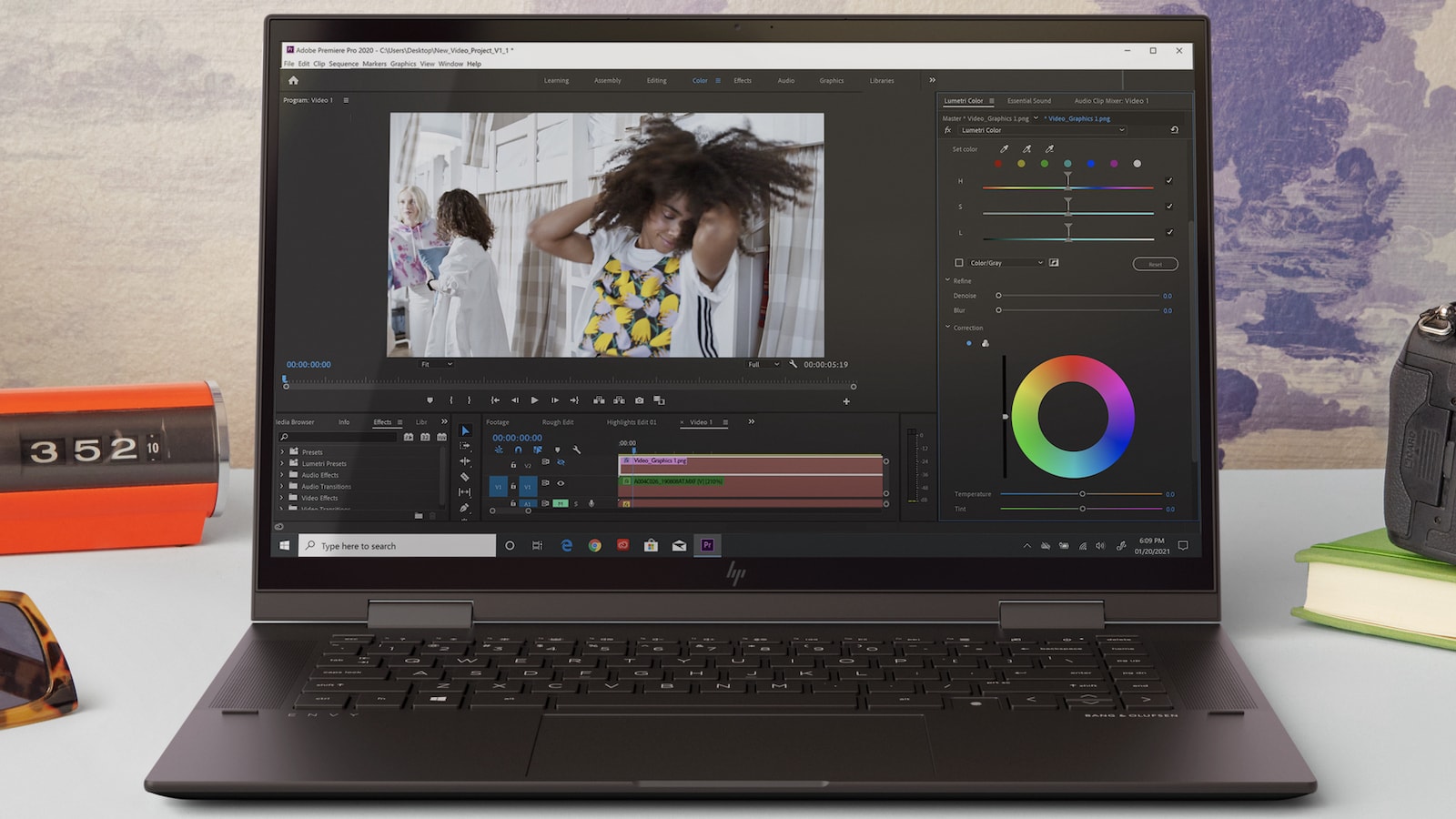Toggle V1 track eye visibility
This screenshot has width=1456, height=819.
tap(561, 483)
